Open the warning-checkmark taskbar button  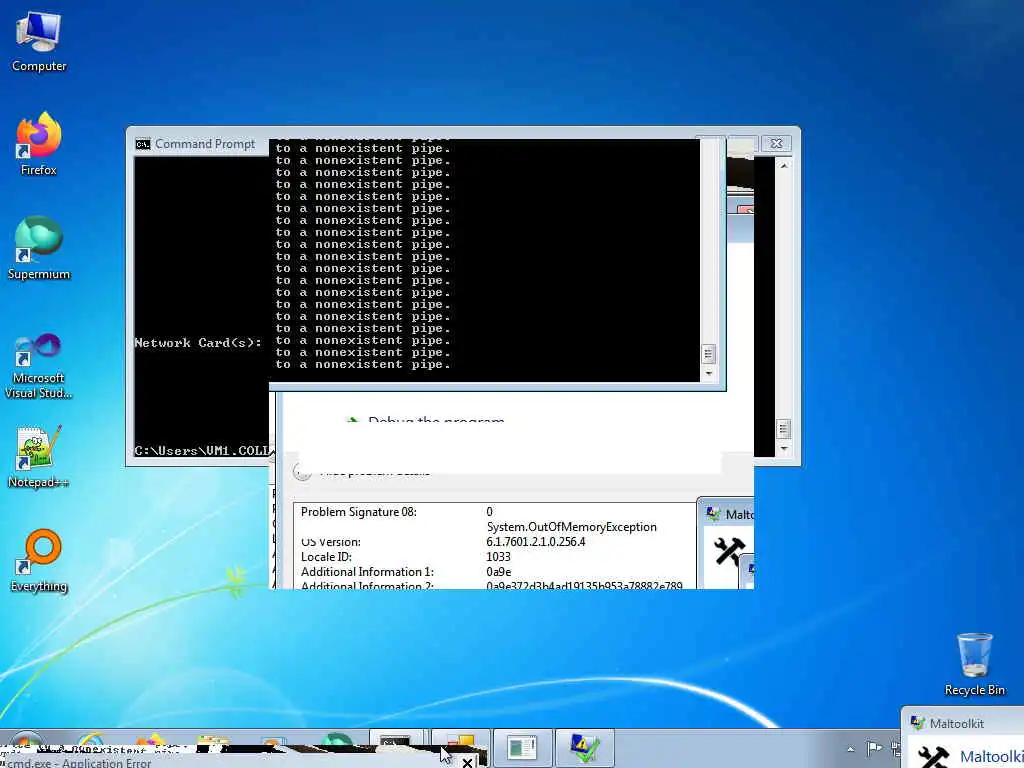point(584,746)
